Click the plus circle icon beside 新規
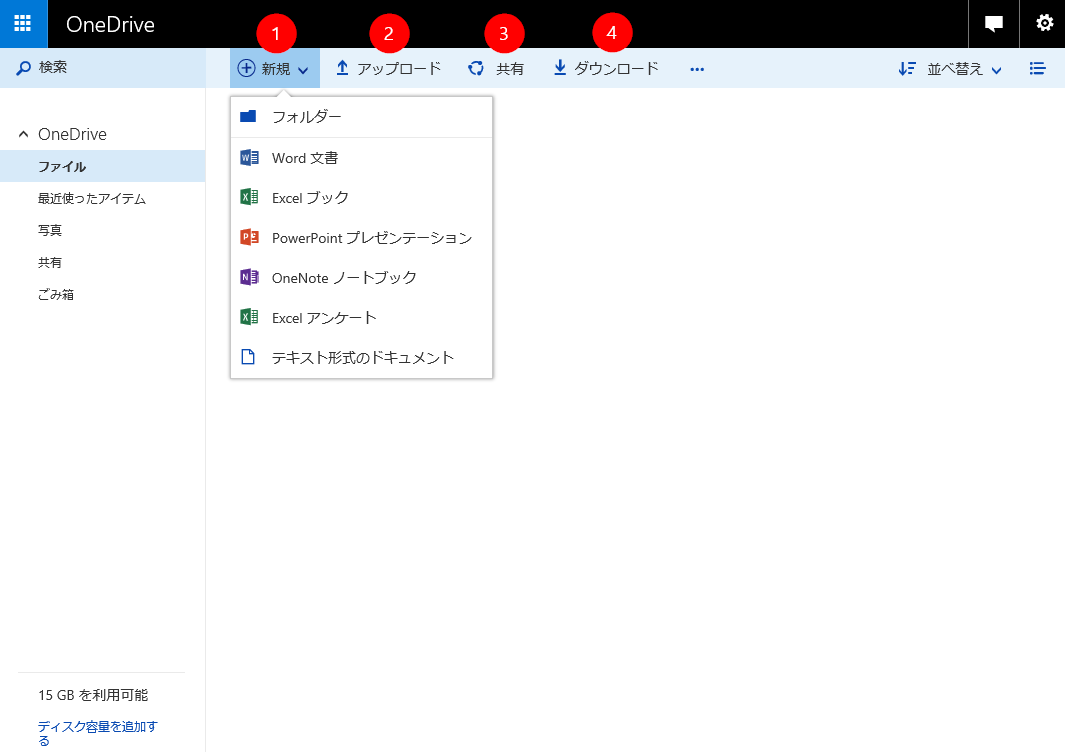This screenshot has width=1065, height=752. tap(246, 68)
